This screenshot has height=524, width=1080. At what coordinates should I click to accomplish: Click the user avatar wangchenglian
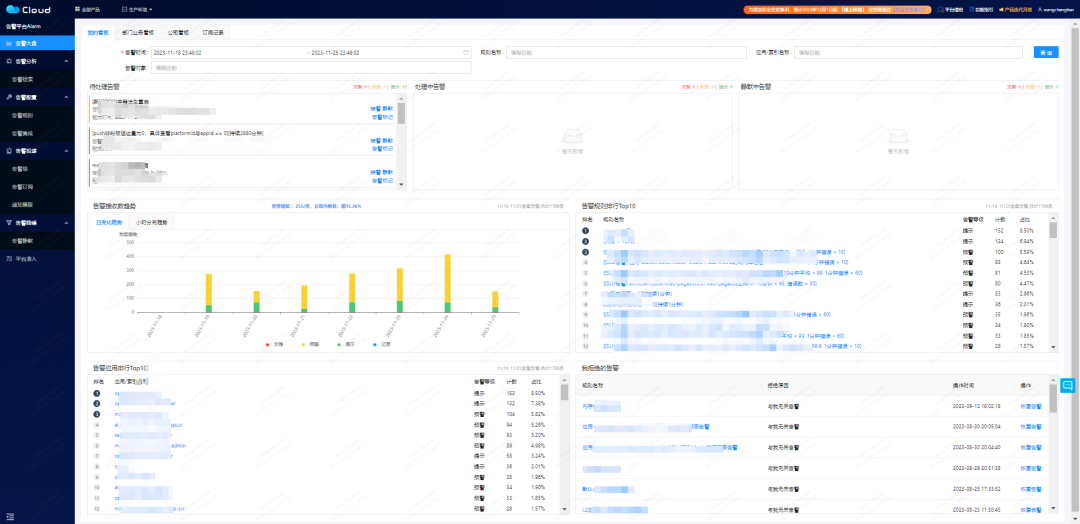(1041, 10)
